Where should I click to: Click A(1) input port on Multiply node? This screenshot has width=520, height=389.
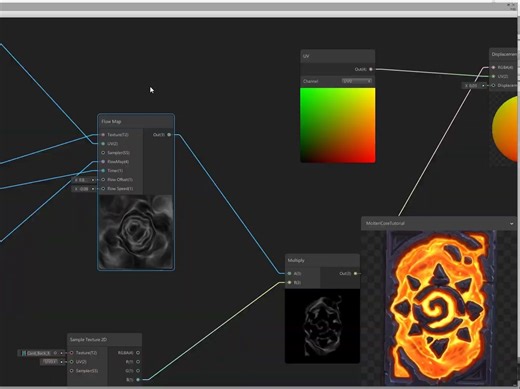pyautogui.click(x=289, y=273)
